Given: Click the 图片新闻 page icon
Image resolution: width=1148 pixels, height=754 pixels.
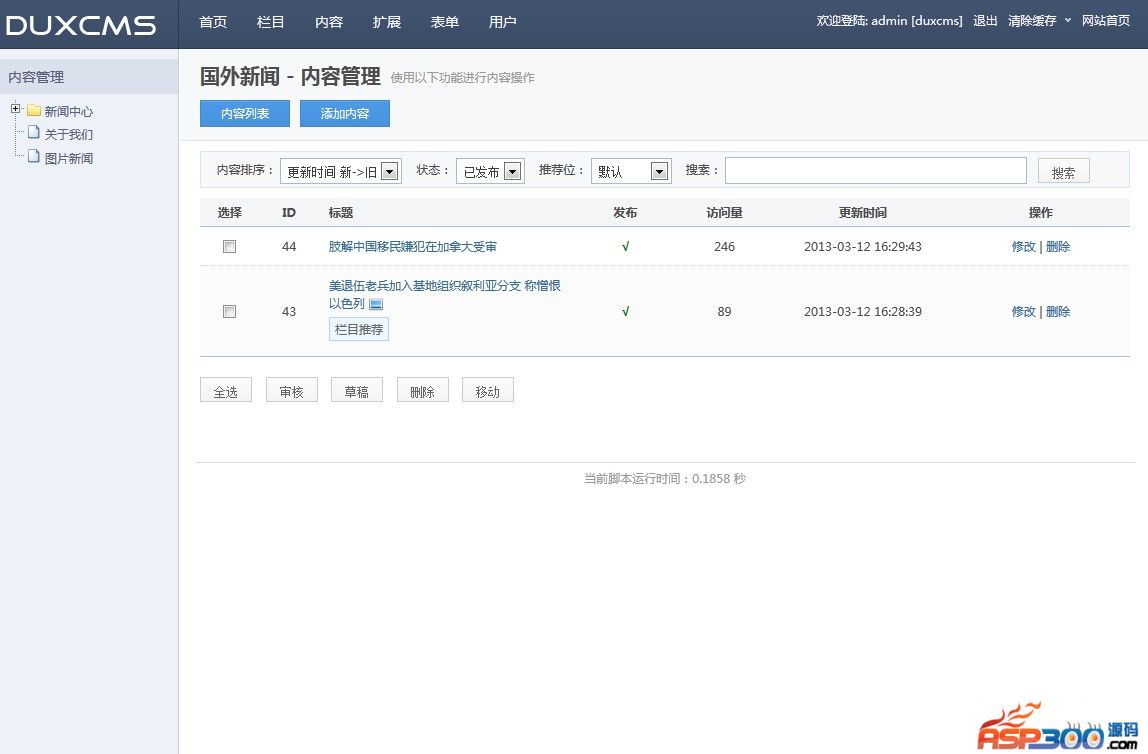Looking at the screenshot, I should pyautogui.click(x=34, y=156).
